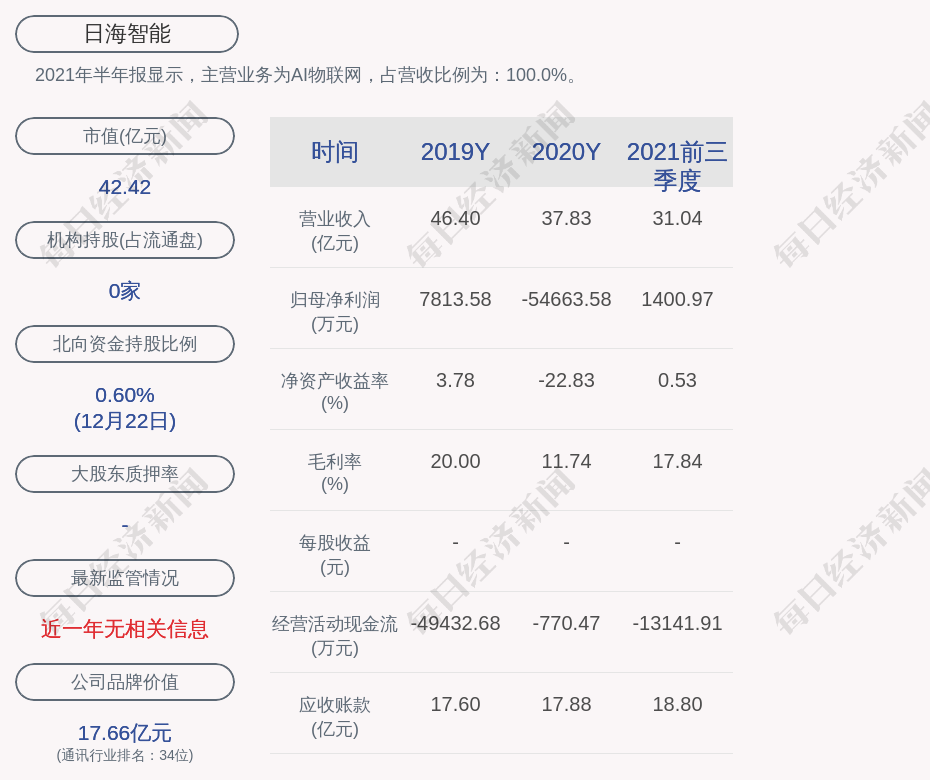Click the 42.42 market value figure
930x780 pixels.
[125, 187]
